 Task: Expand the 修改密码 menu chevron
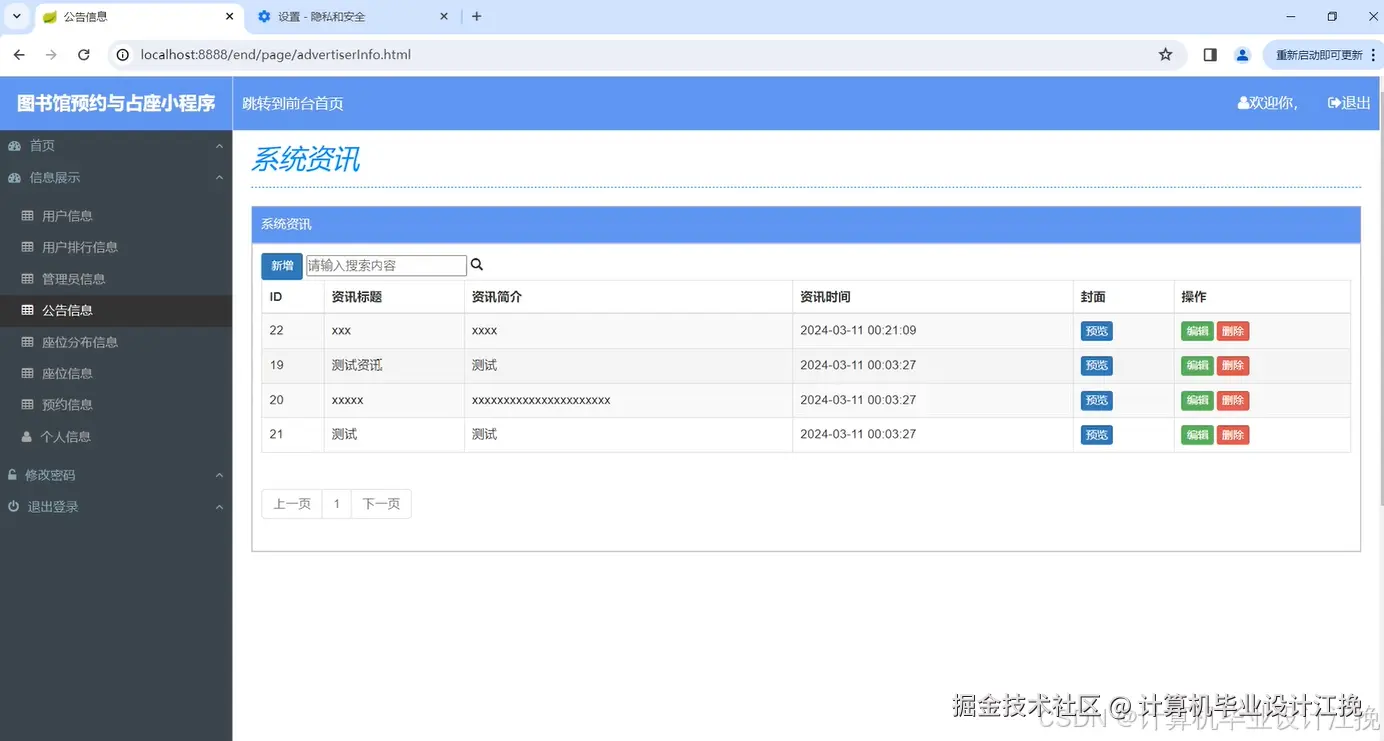219,475
